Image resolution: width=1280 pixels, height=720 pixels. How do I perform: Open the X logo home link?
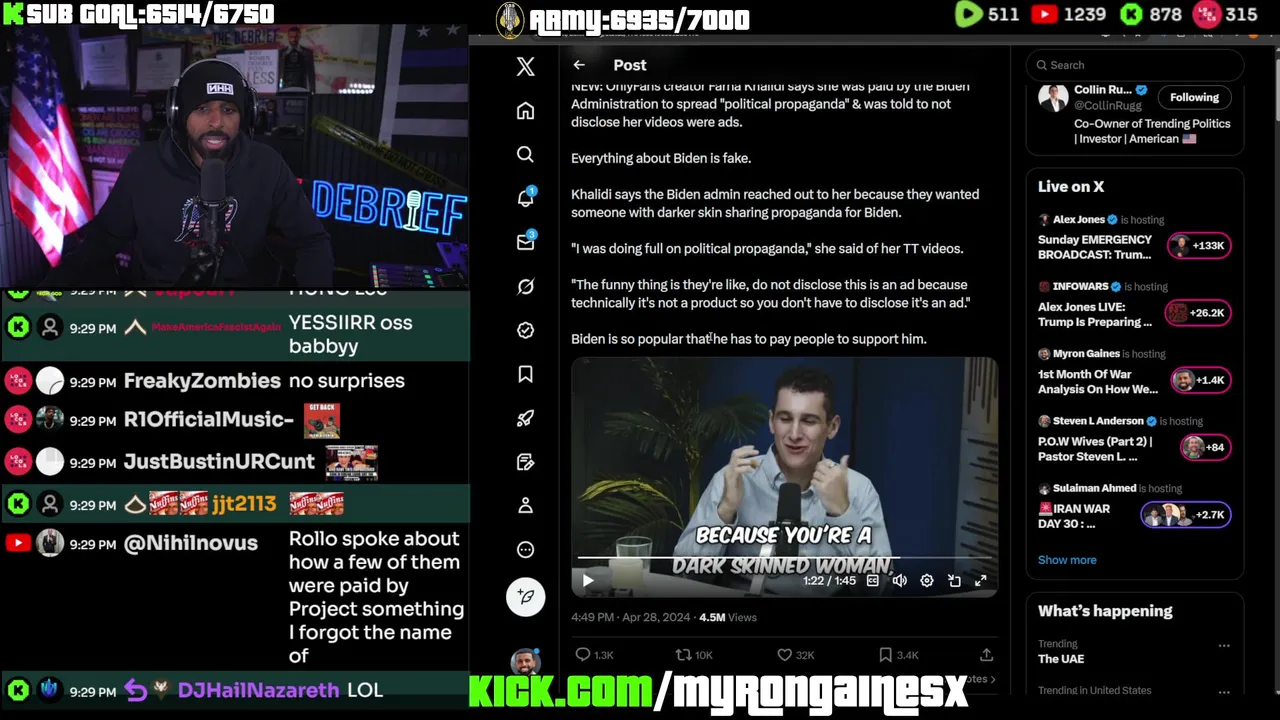point(525,66)
